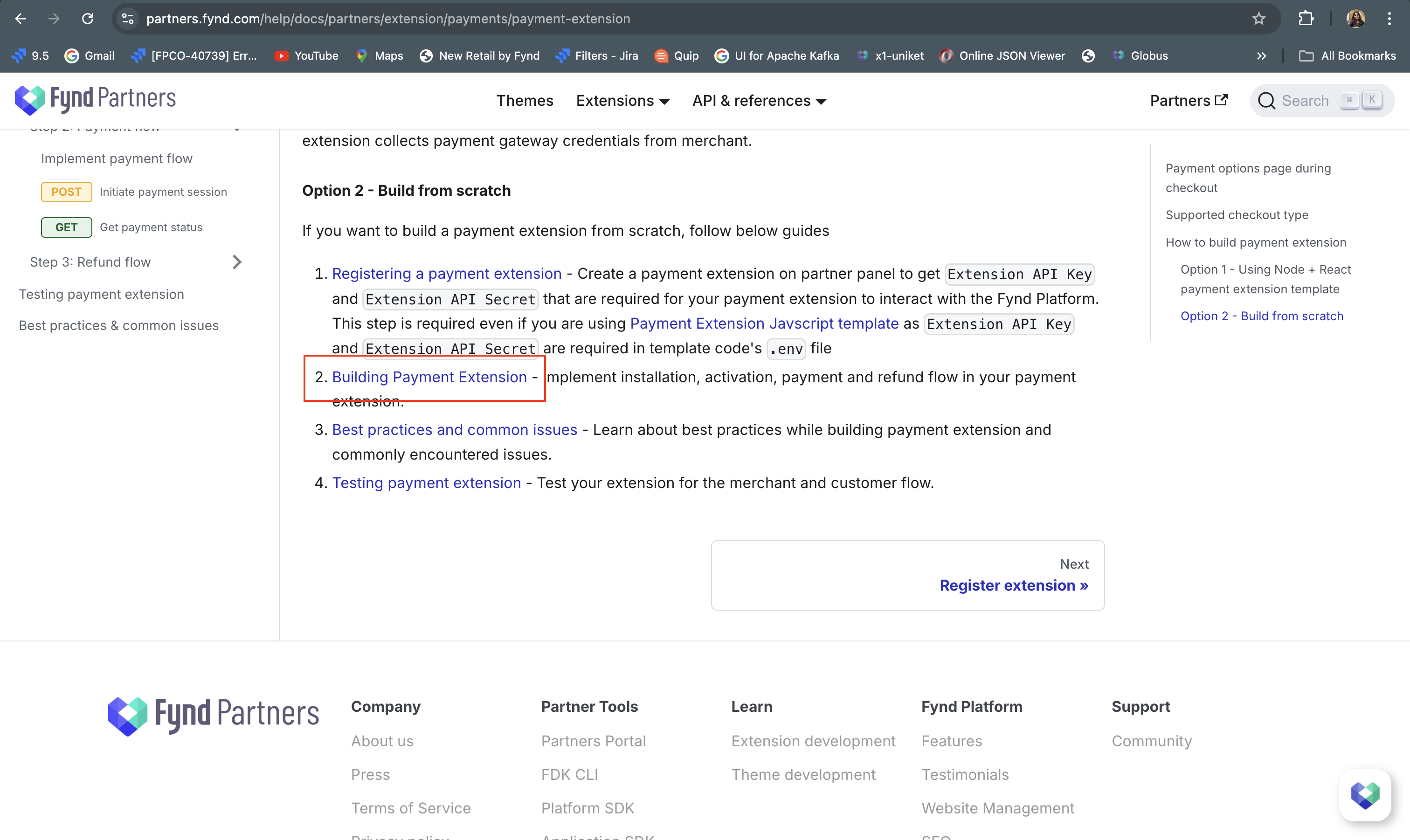Expand the Step 3: Refund flow section
The width and height of the screenshot is (1410, 840).
tap(236, 262)
